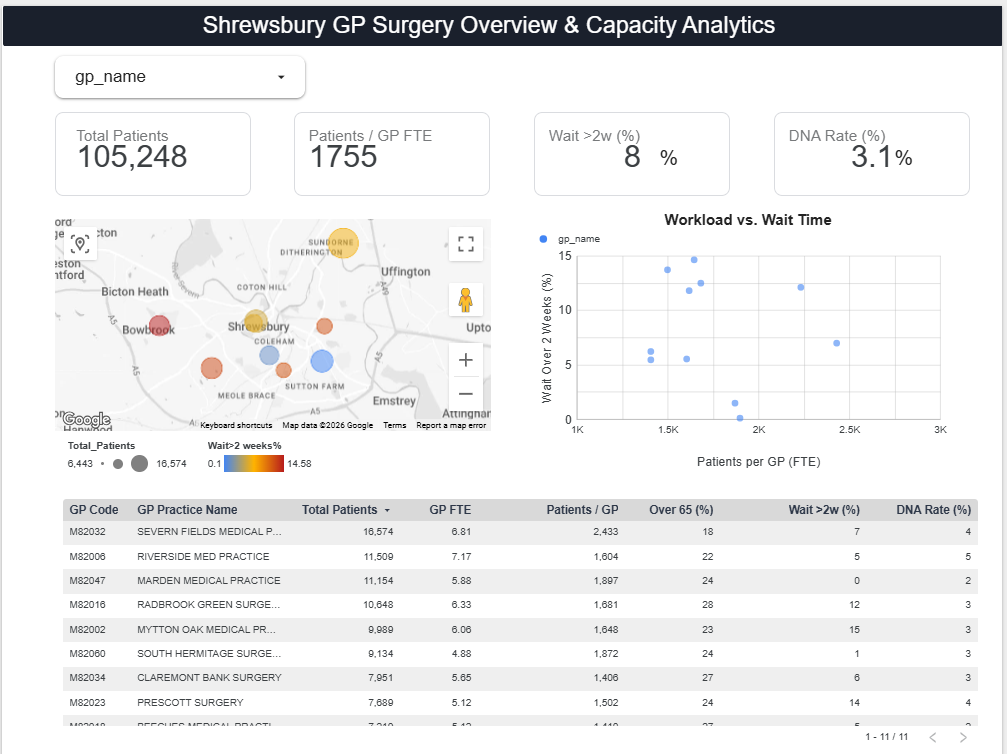Click the 7.17 GP FTE cell

[461, 557]
